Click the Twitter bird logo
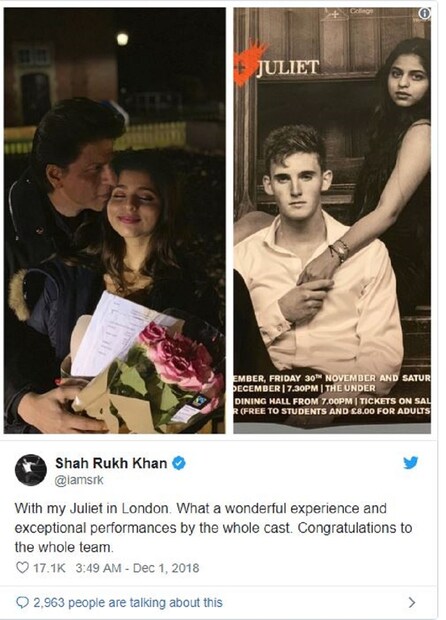Viewport: 446px width, 620px height. coord(411,463)
